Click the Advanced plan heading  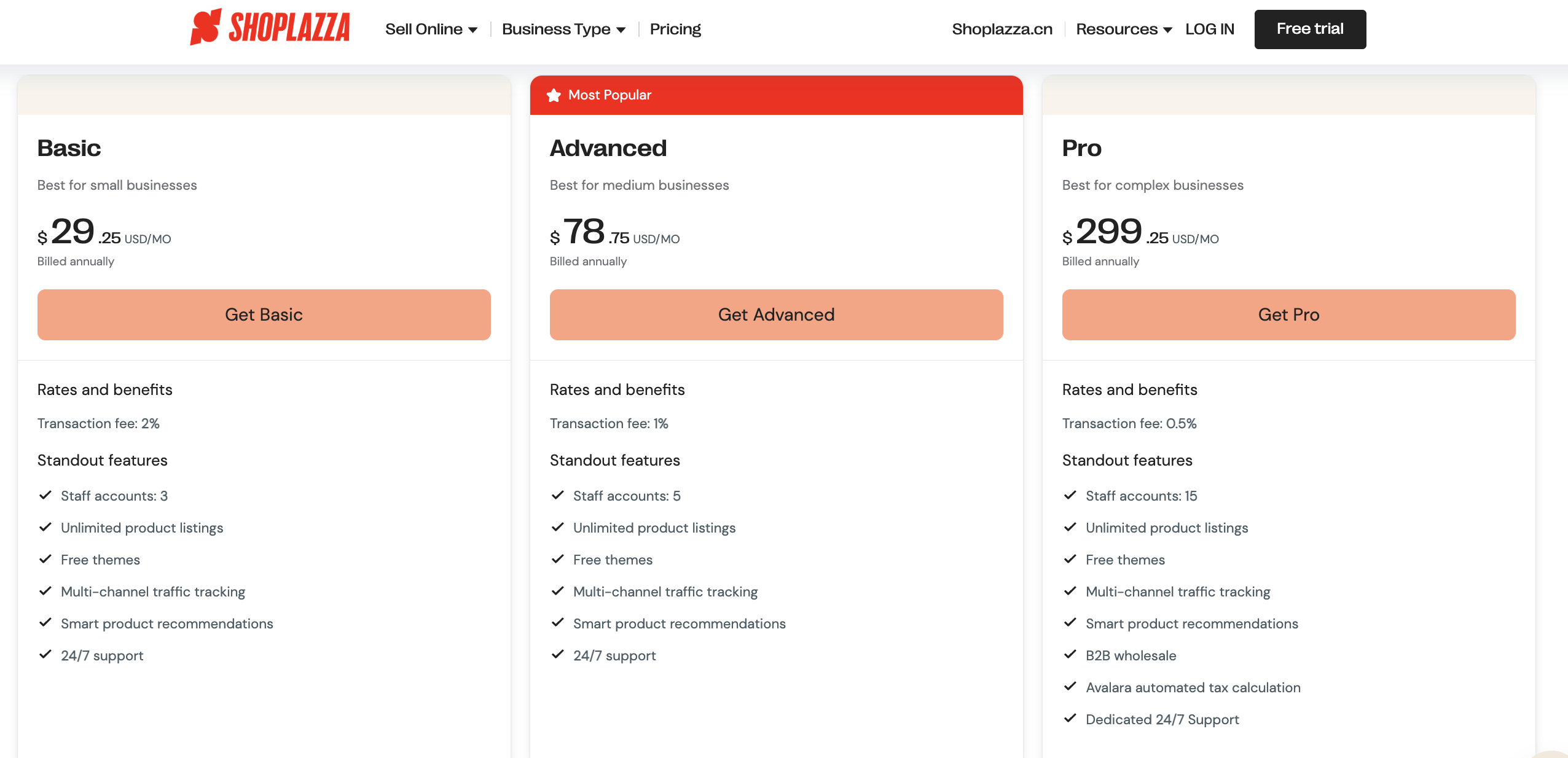(x=608, y=148)
